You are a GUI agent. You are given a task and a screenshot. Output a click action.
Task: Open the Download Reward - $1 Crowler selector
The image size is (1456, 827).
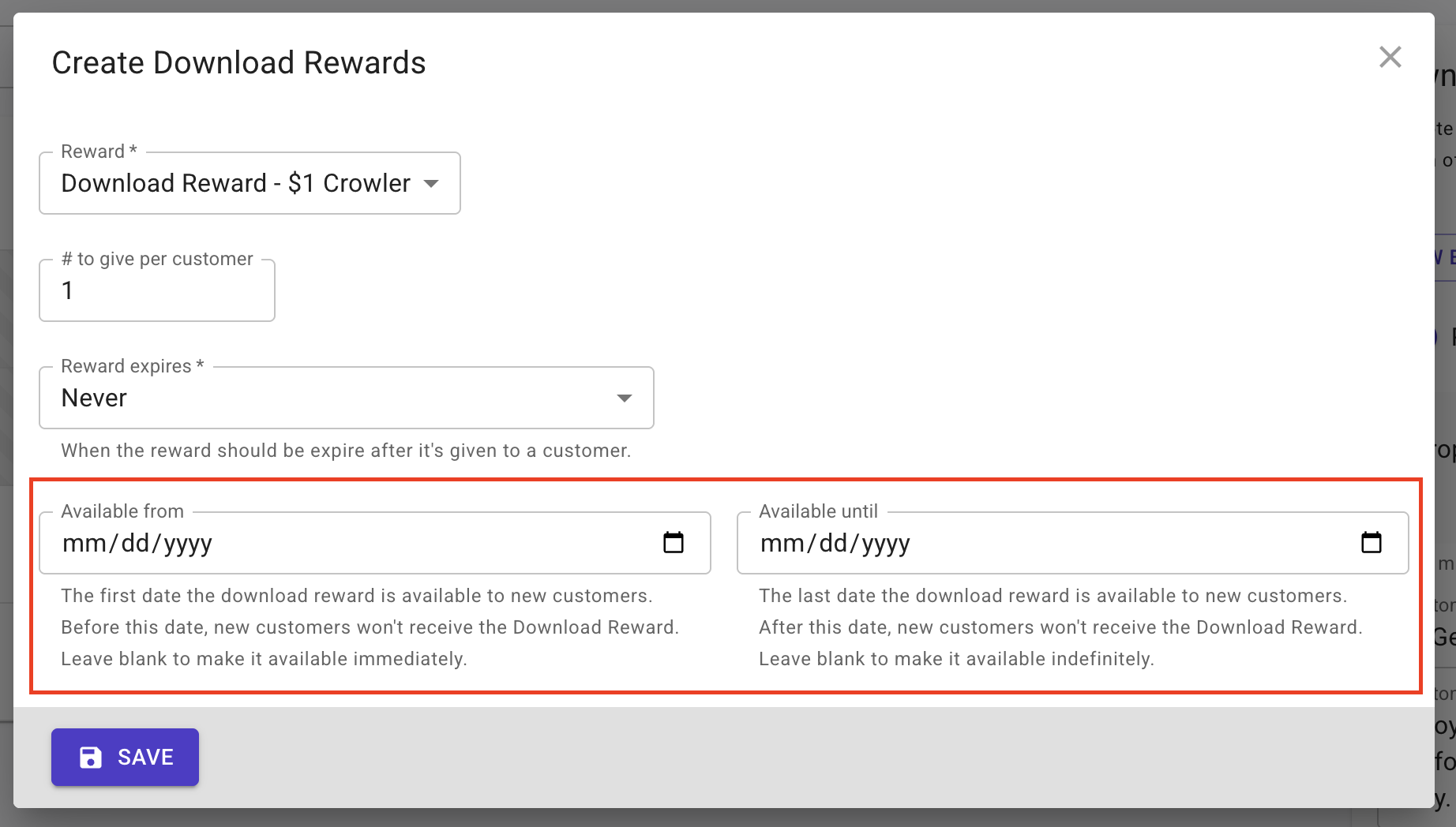tap(235, 184)
